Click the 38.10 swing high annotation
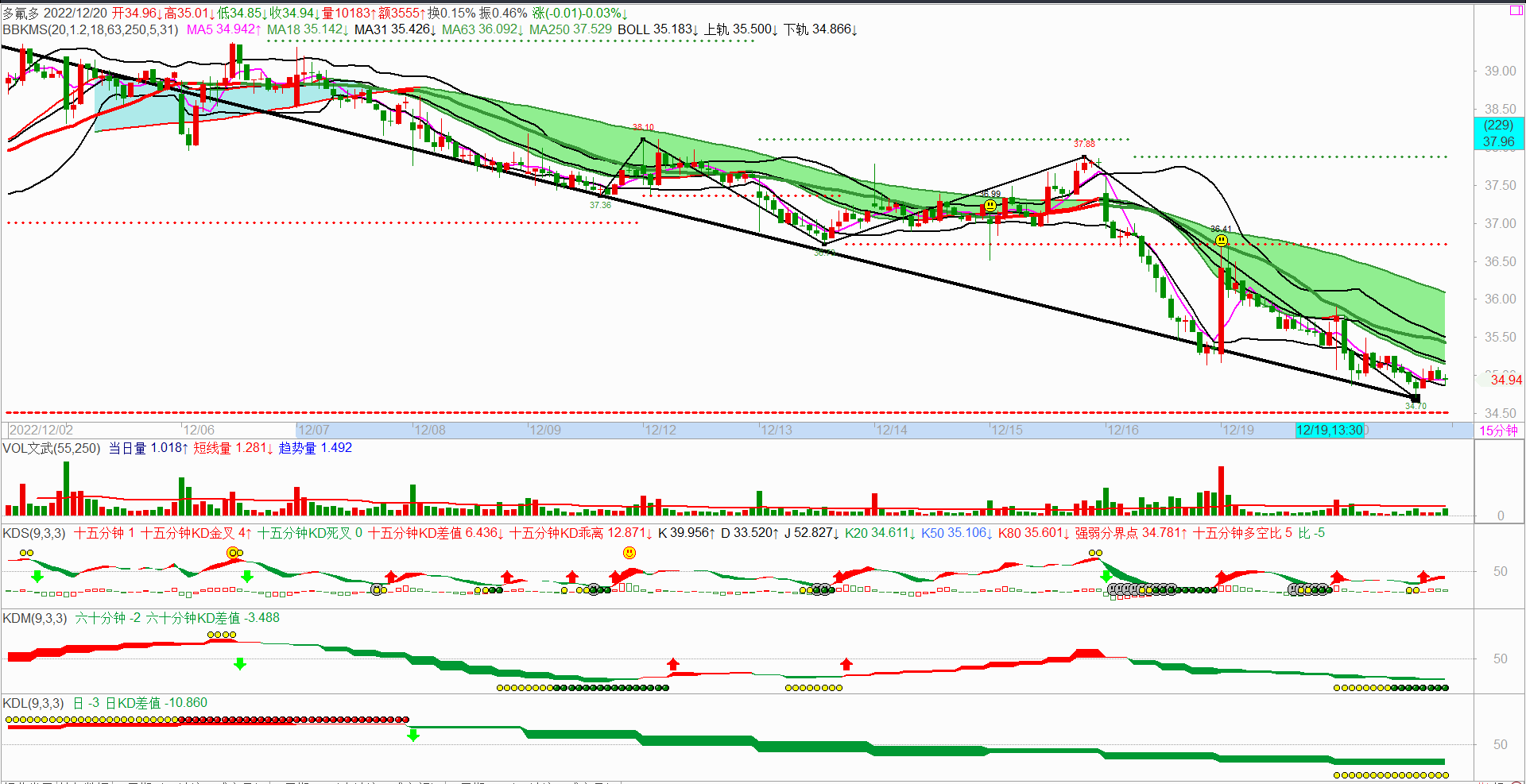Screen dimensions: 1526x784 coord(643,127)
